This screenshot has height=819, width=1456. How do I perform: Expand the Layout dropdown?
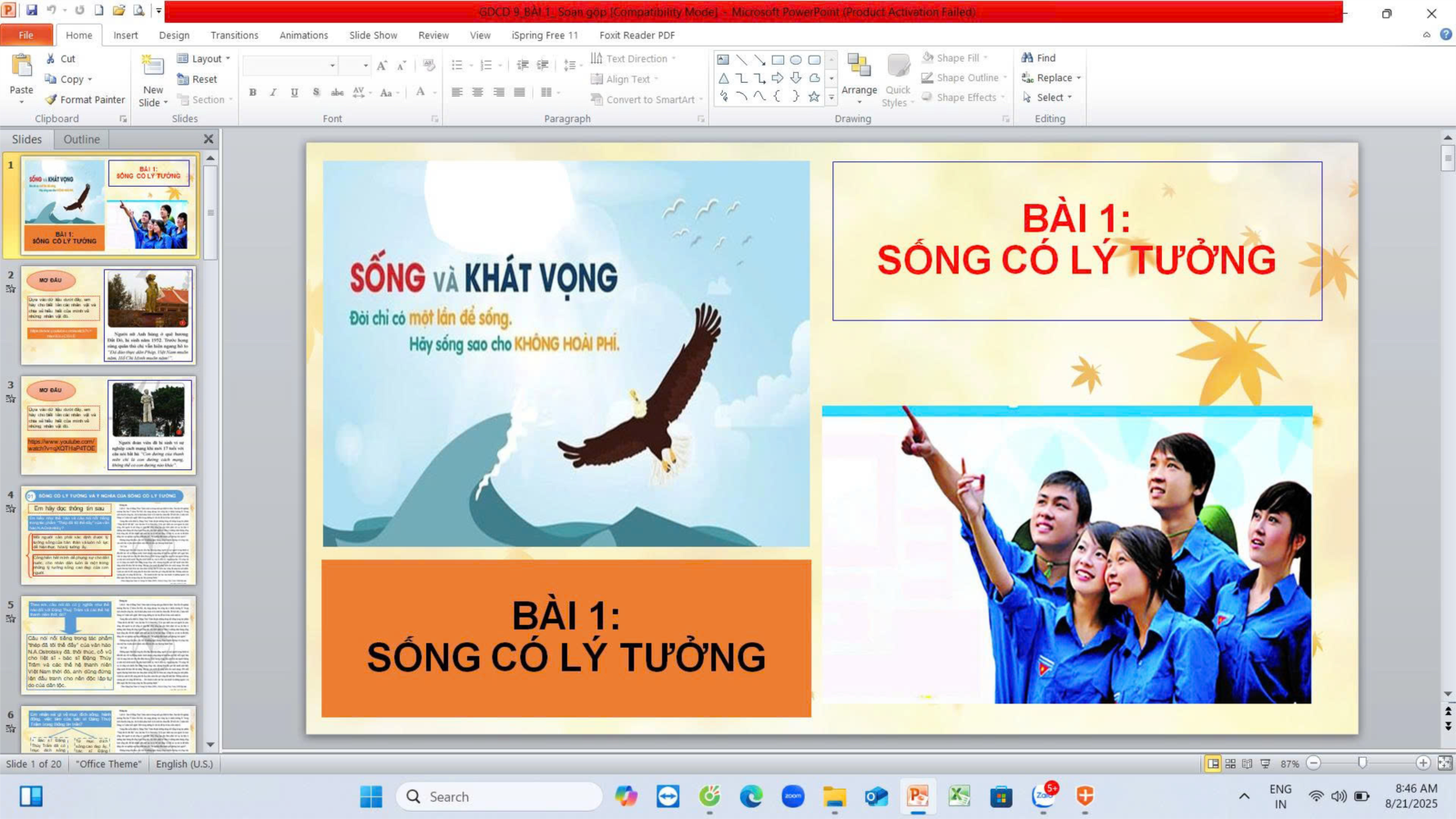pyautogui.click(x=205, y=58)
